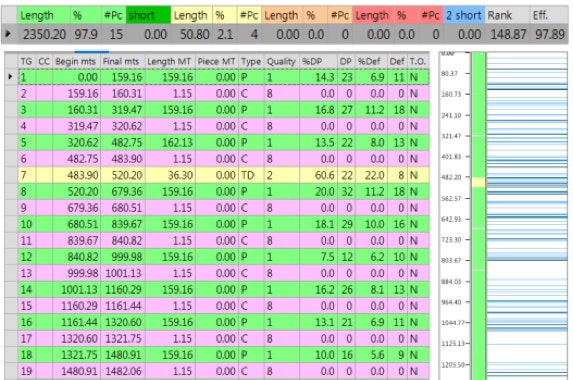
Task: Click the 'Eff.' summary header
Action: click(x=549, y=15)
